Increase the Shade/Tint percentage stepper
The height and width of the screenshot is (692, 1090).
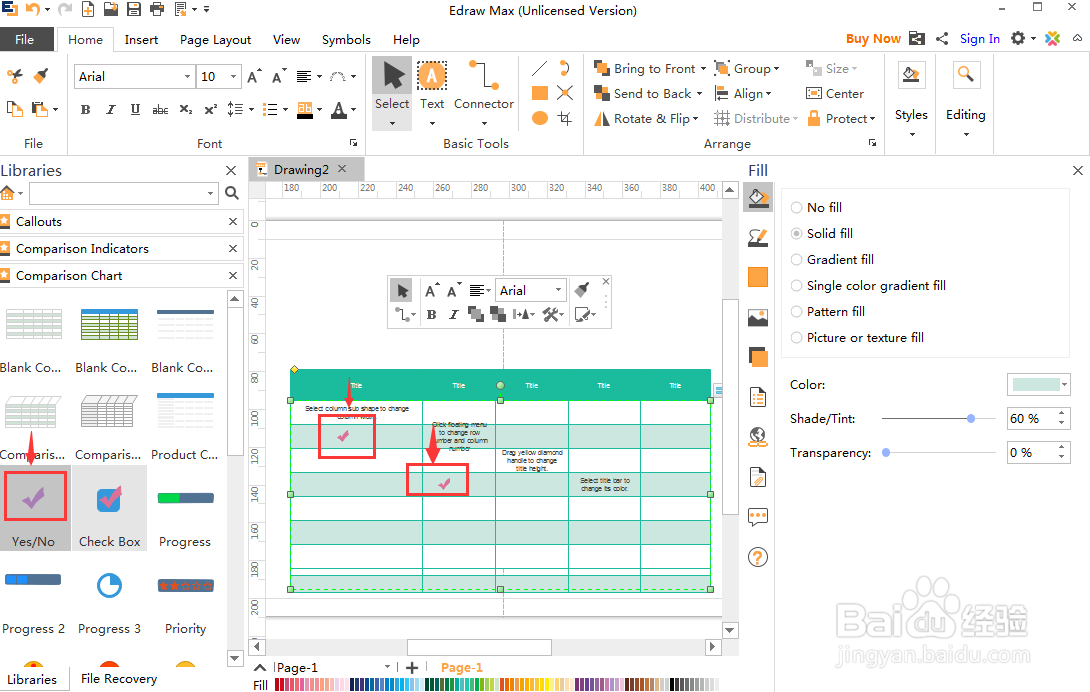click(1061, 414)
